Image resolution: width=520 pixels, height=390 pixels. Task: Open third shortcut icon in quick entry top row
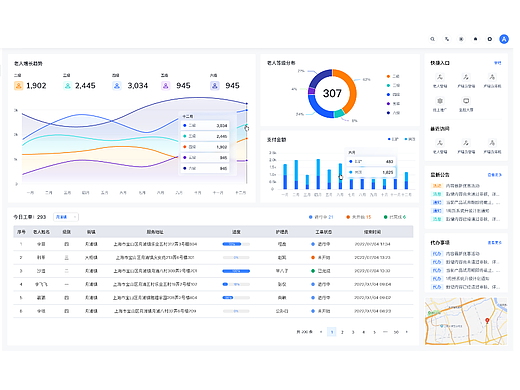click(x=492, y=77)
